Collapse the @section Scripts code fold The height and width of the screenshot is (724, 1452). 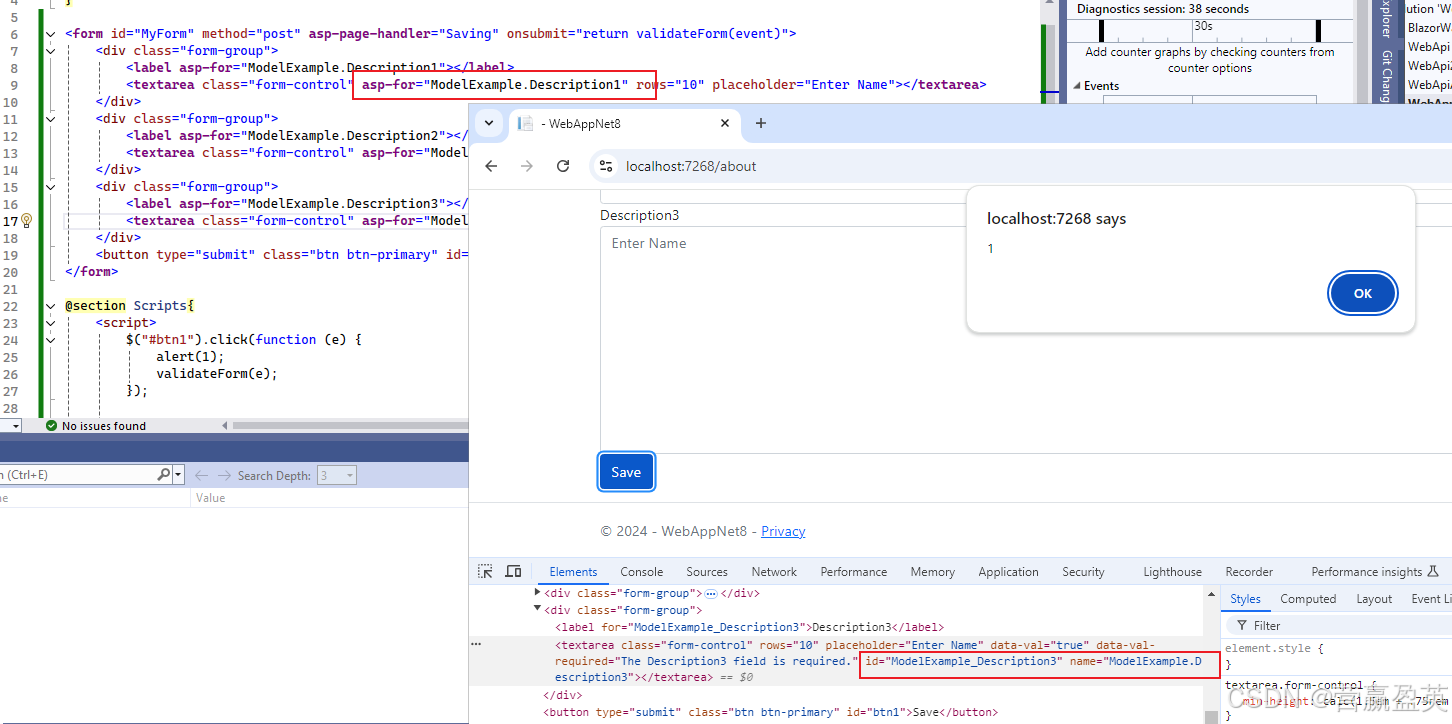[48, 305]
